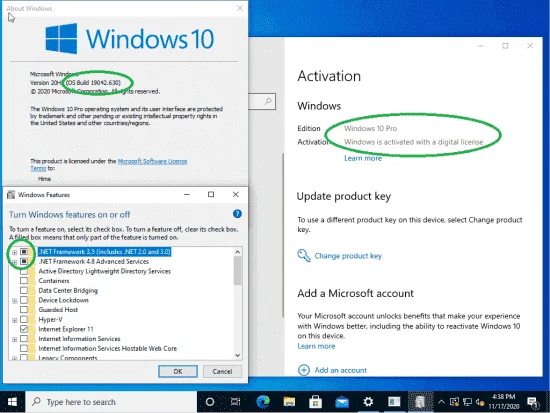Screen dimensions: 550x413
Task: Click the features list scrollbar thumb
Action: [x=238, y=271]
